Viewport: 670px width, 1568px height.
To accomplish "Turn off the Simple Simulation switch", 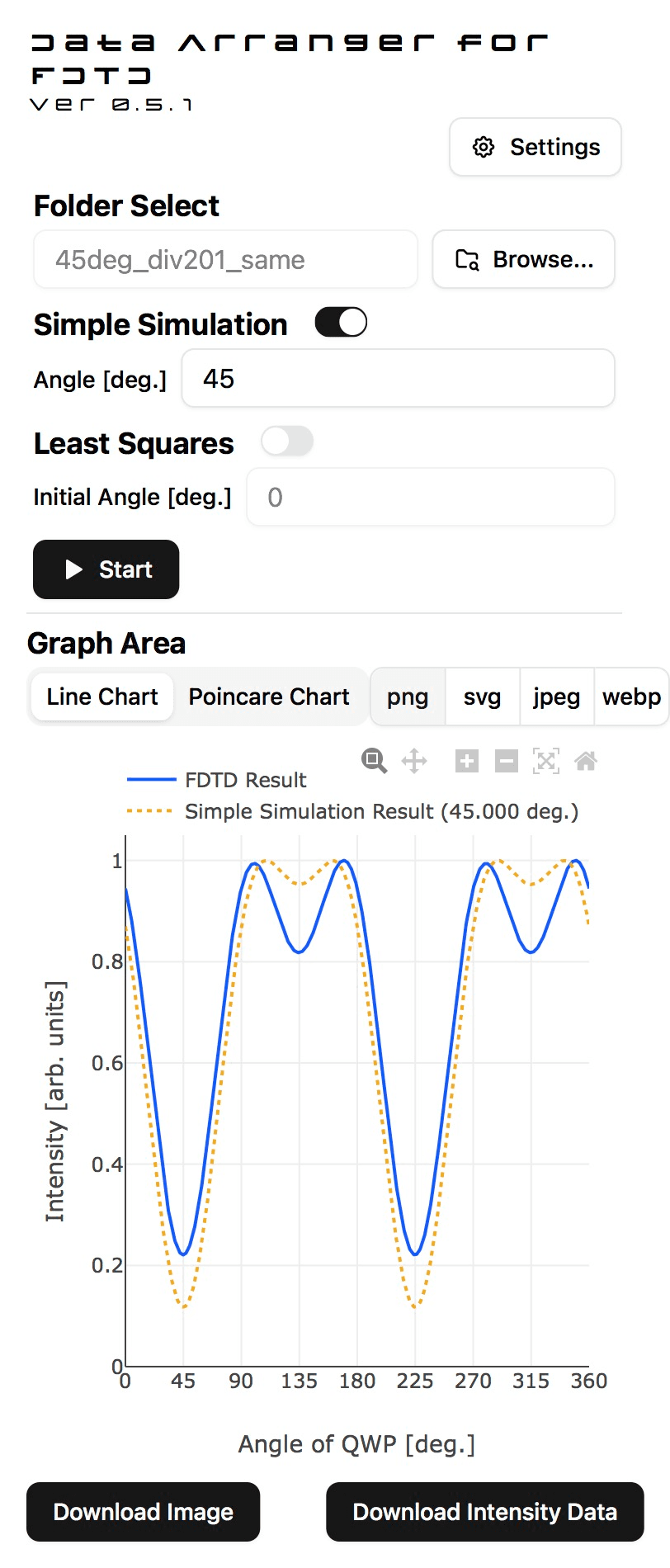I will pyautogui.click(x=341, y=323).
